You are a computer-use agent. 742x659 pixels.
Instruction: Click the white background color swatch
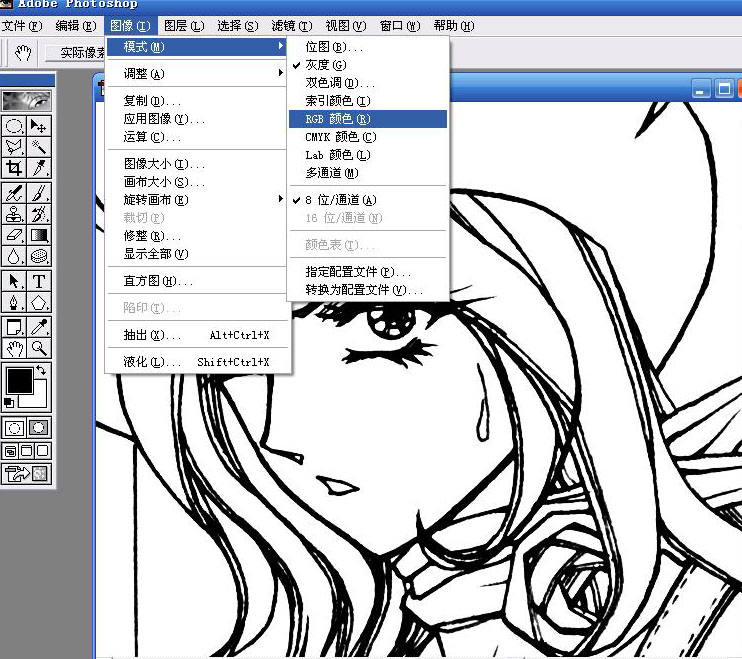[39, 400]
